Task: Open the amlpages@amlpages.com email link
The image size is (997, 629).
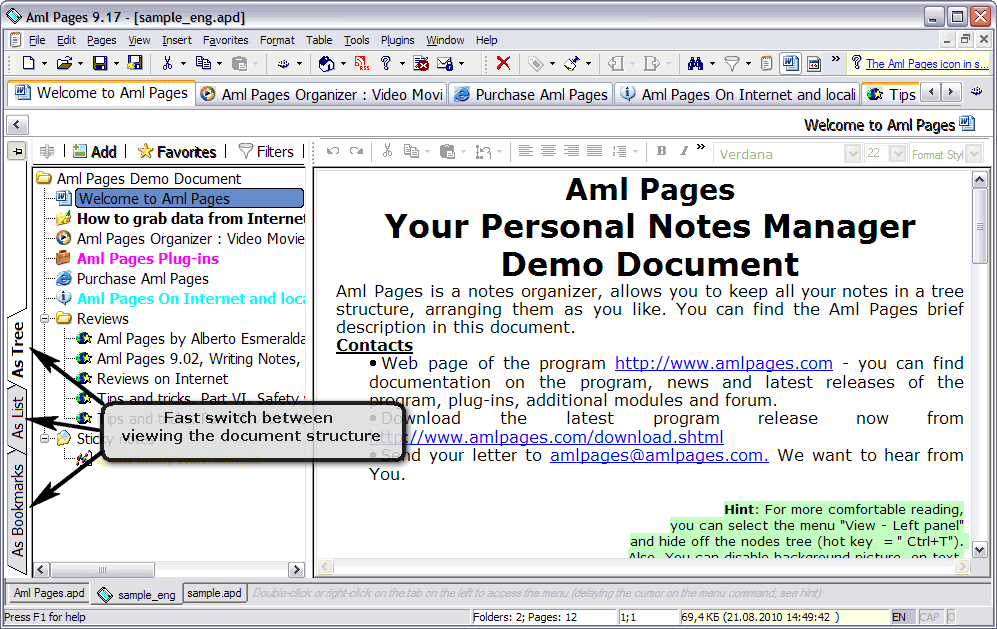Action: click(x=659, y=455)
